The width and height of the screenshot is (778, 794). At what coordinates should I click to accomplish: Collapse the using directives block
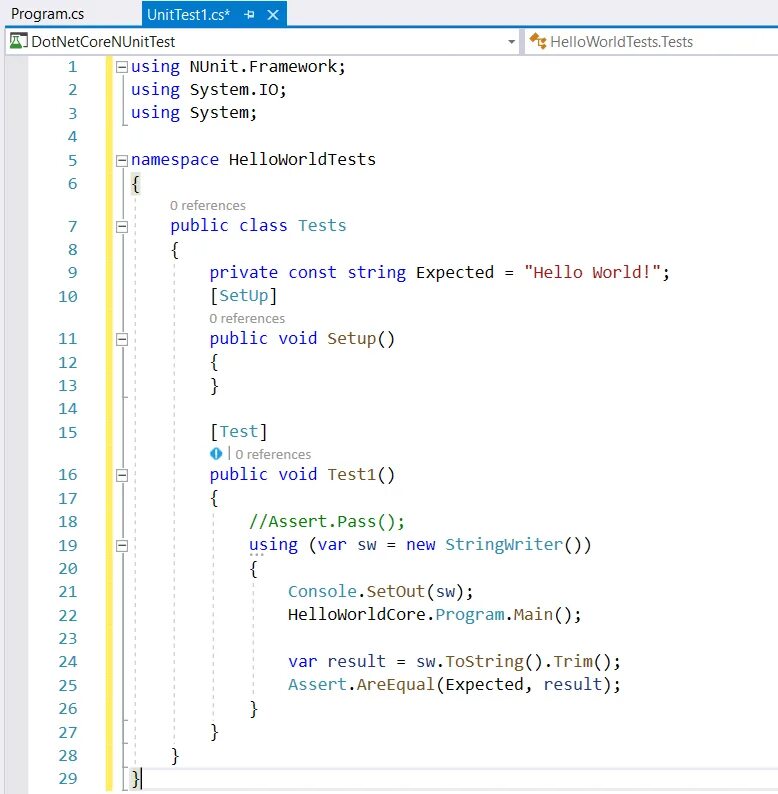pyautogui.click(x=122, y=67)
